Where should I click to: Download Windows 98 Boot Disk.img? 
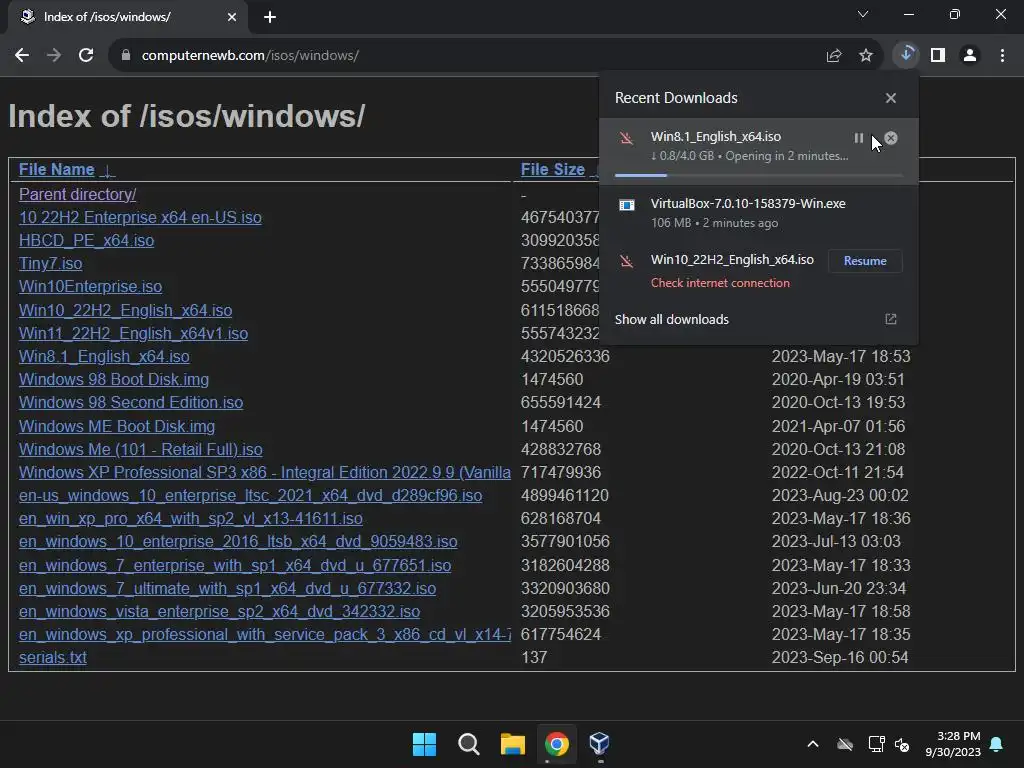(x=114, y=379)
